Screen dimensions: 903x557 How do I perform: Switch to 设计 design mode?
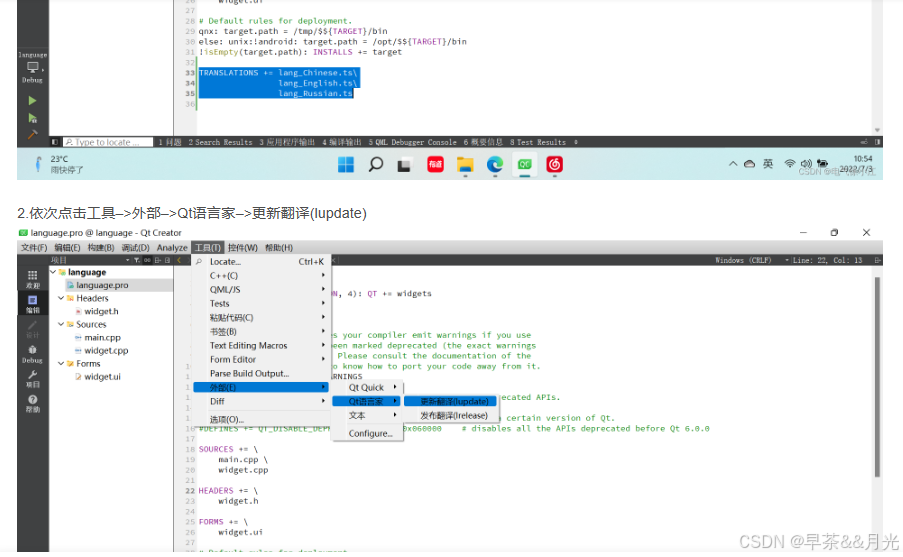click(x=32, y=329)
